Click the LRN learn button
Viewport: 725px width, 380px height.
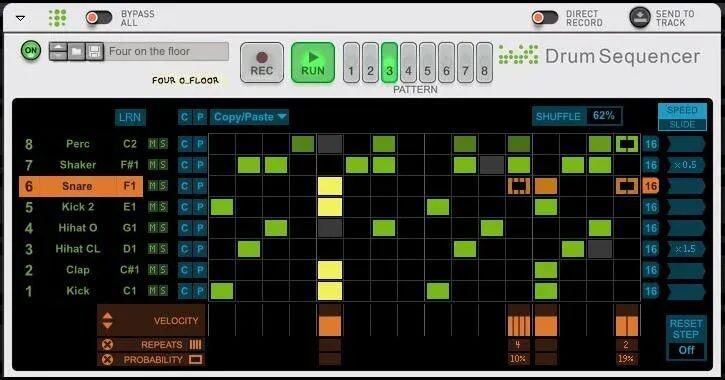point(130,117)
